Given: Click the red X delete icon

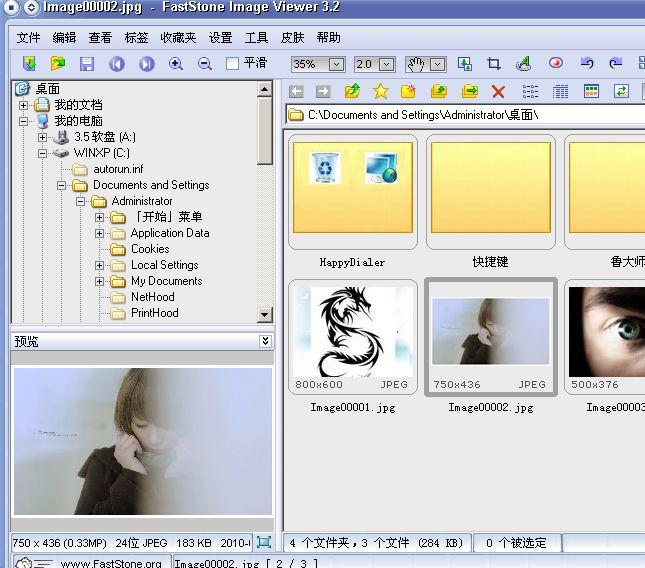Looking at the screenshot, I should click(498, 91).
